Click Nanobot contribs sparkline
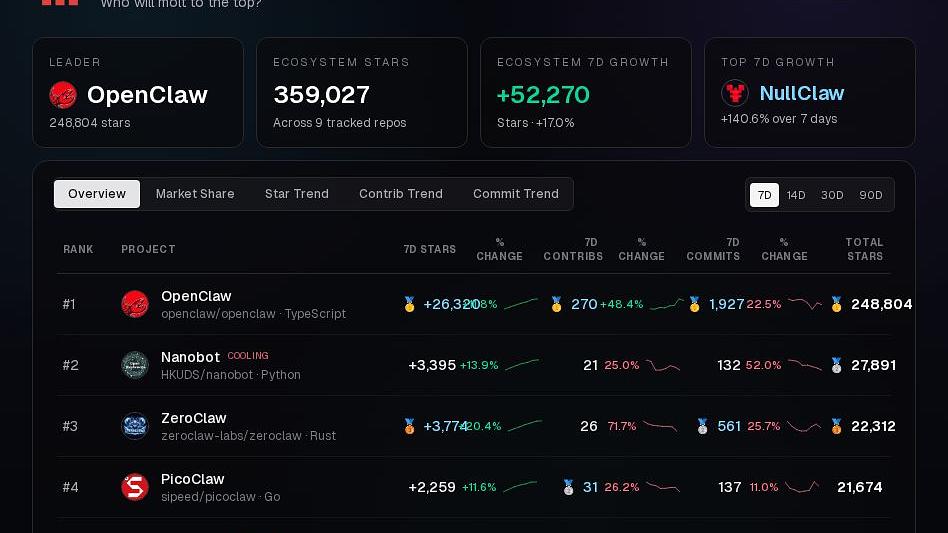 663,365
